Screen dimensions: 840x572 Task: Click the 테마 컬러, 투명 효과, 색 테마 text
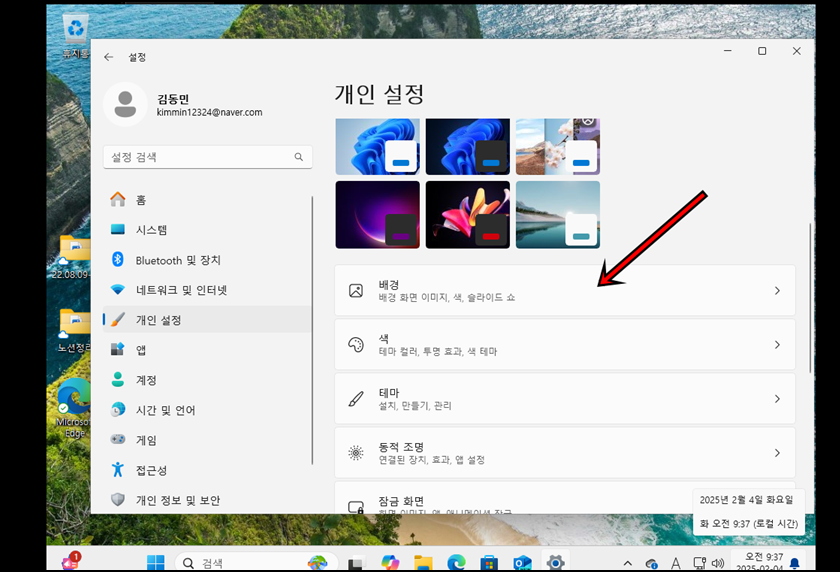(438, 351)
